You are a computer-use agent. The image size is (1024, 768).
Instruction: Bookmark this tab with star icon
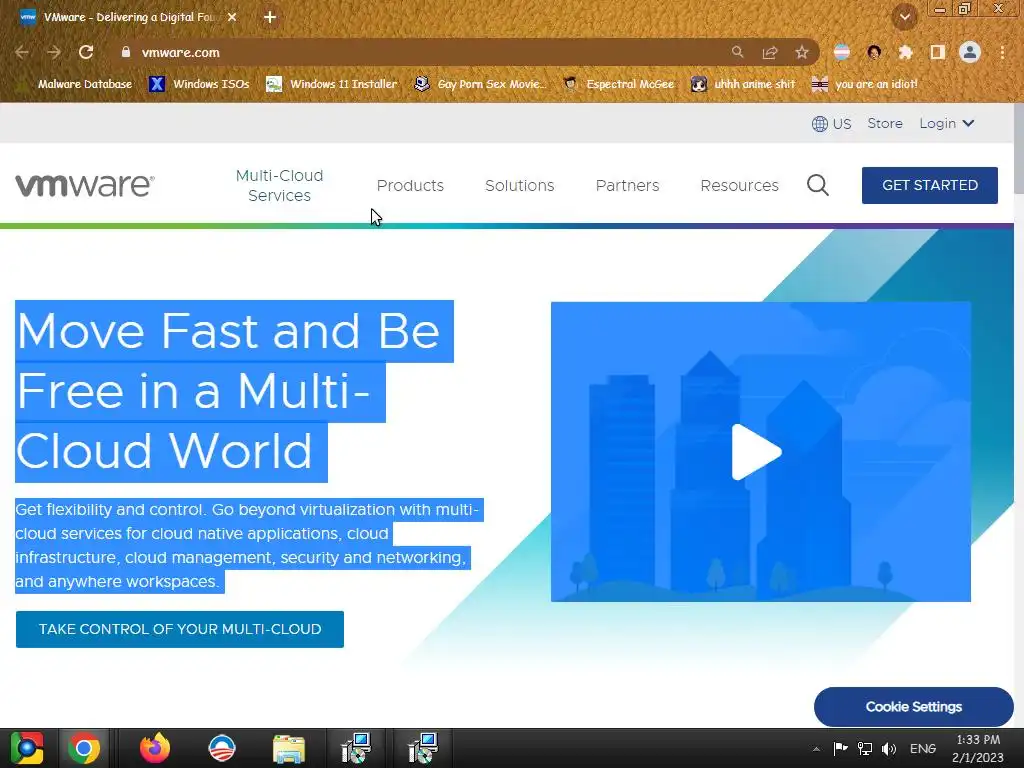[802, 52]
